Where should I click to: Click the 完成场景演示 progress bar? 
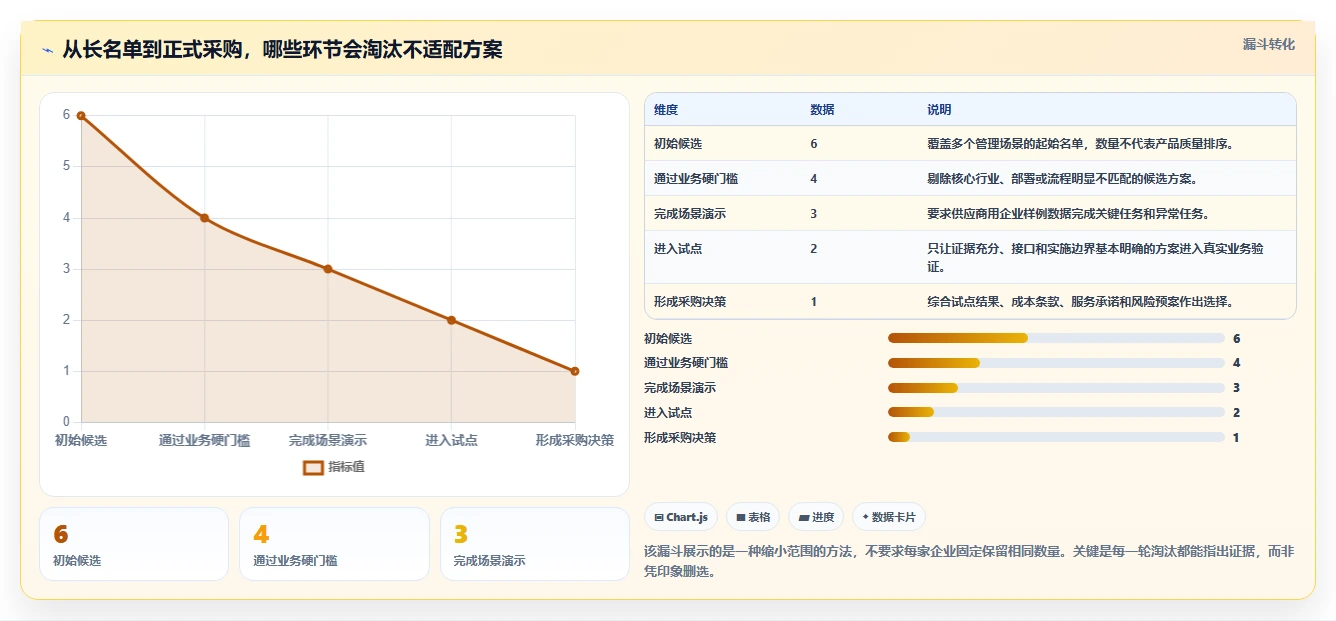tap(1056, 388)
